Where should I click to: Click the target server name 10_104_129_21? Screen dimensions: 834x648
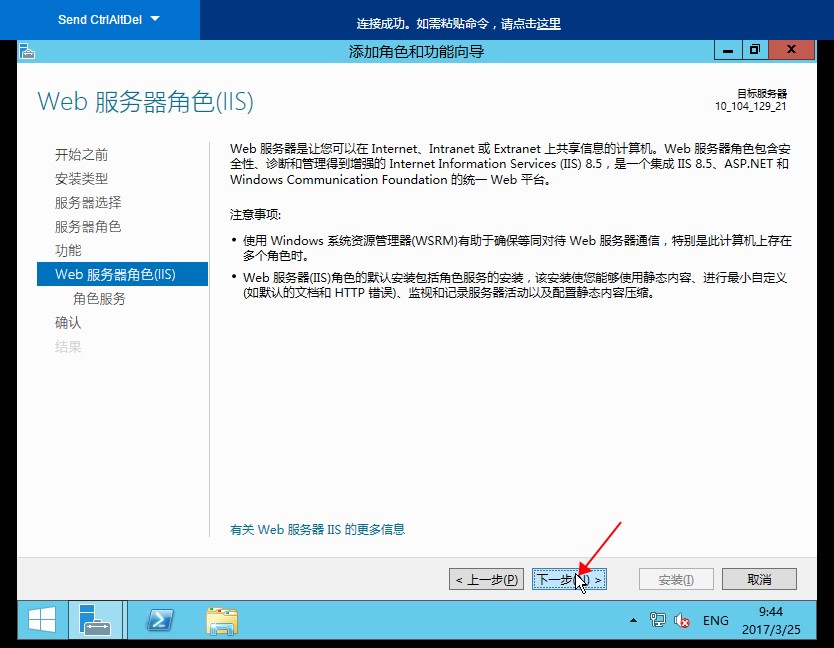pyautogui.click(x=750, y=106)
